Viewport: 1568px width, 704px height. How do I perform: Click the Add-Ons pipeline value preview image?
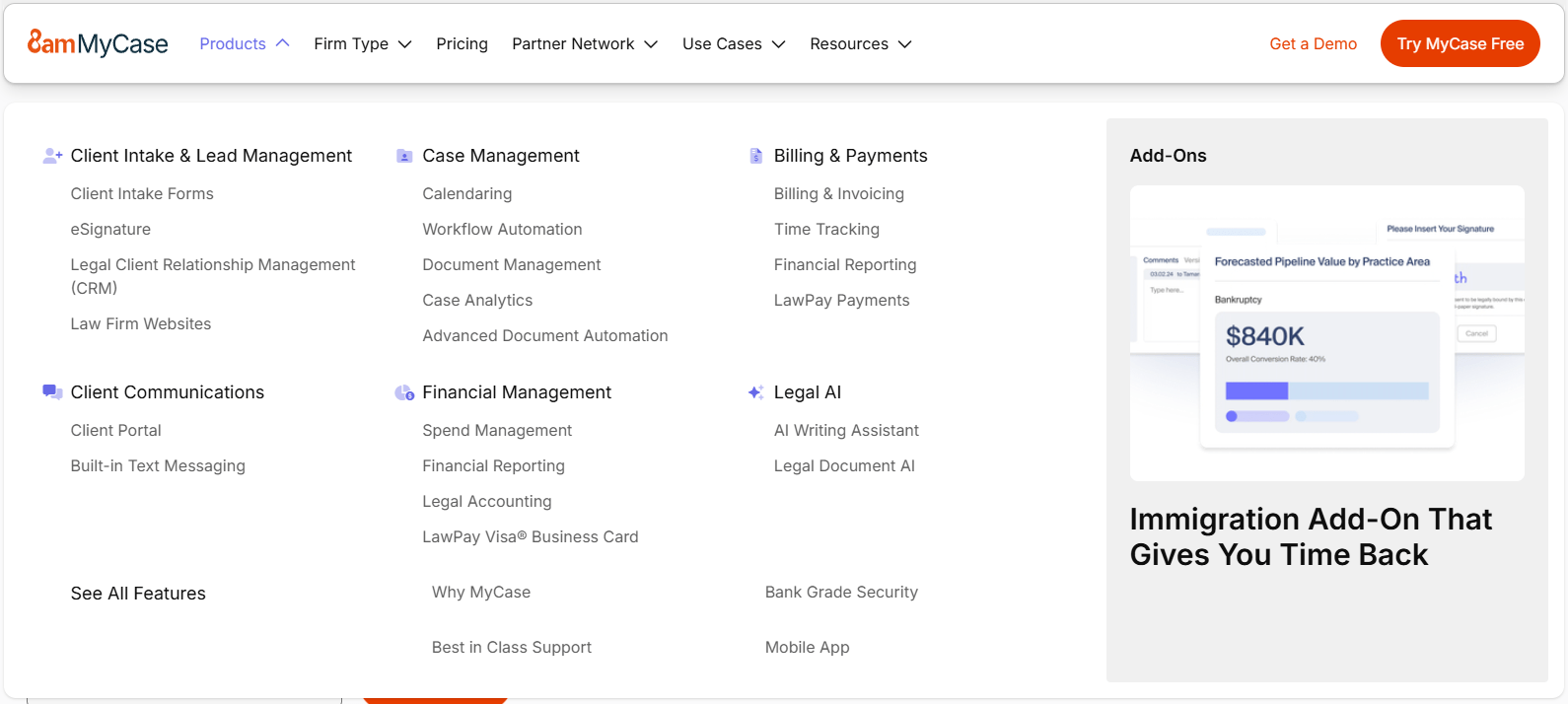[1326, 333]
